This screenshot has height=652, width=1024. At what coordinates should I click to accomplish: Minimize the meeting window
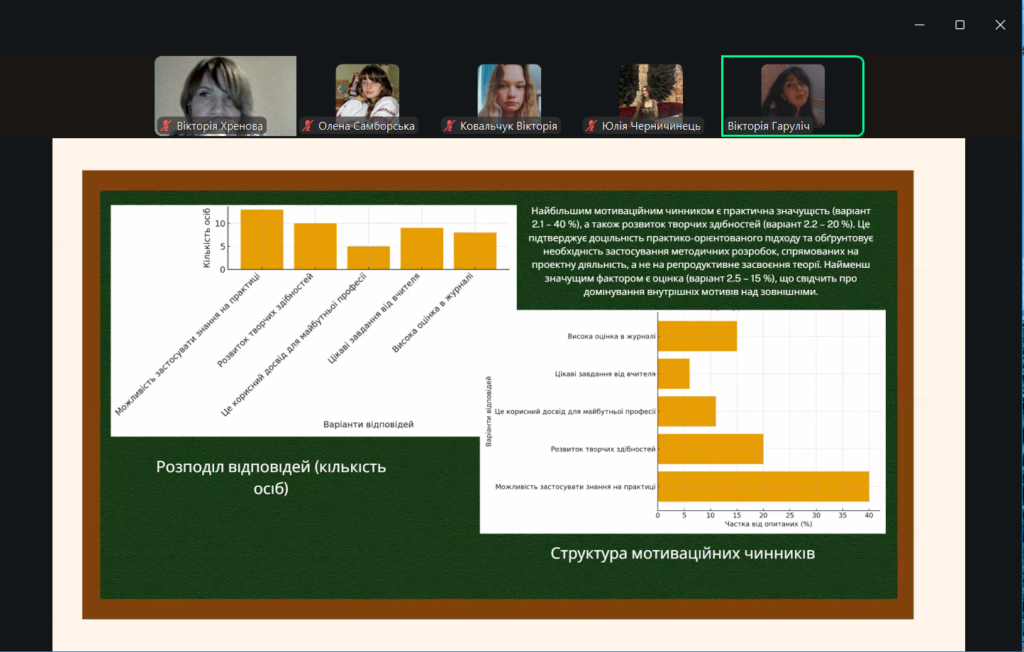coord(918,25)
